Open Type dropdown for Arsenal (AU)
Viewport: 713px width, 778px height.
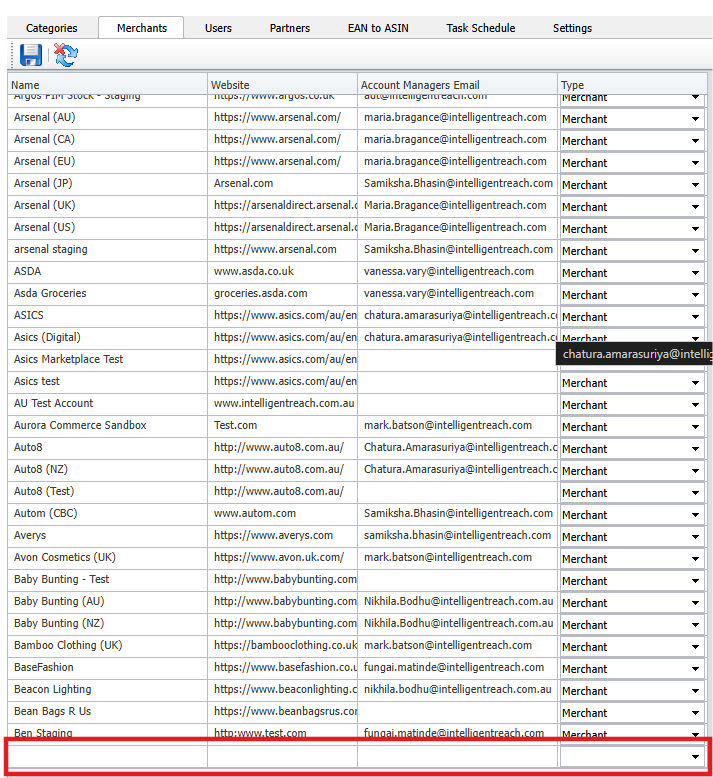coord(695,119)
